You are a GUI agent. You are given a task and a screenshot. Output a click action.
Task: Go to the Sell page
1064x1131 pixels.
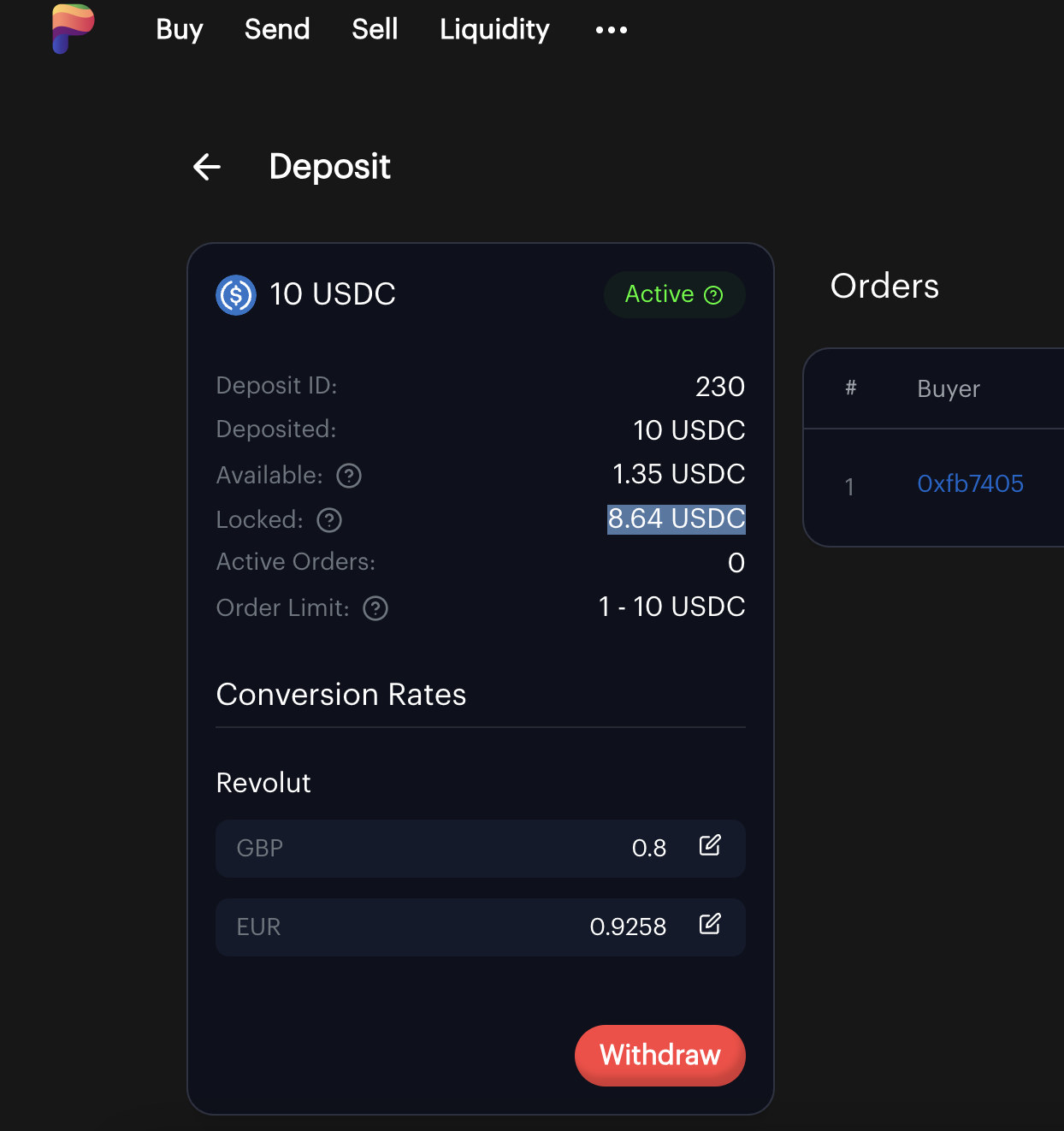coord(375,30)
